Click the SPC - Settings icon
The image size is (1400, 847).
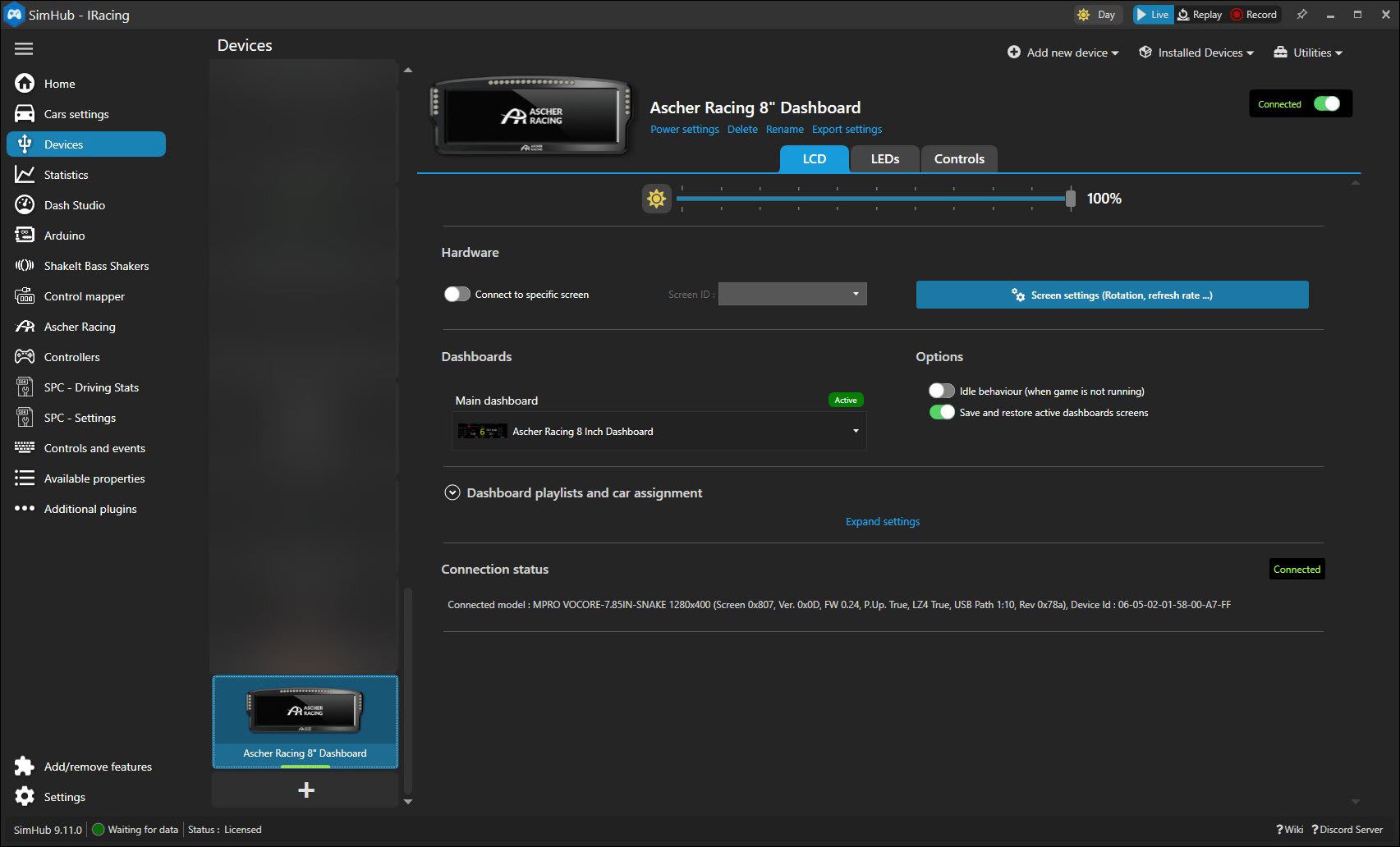[25, 418]
